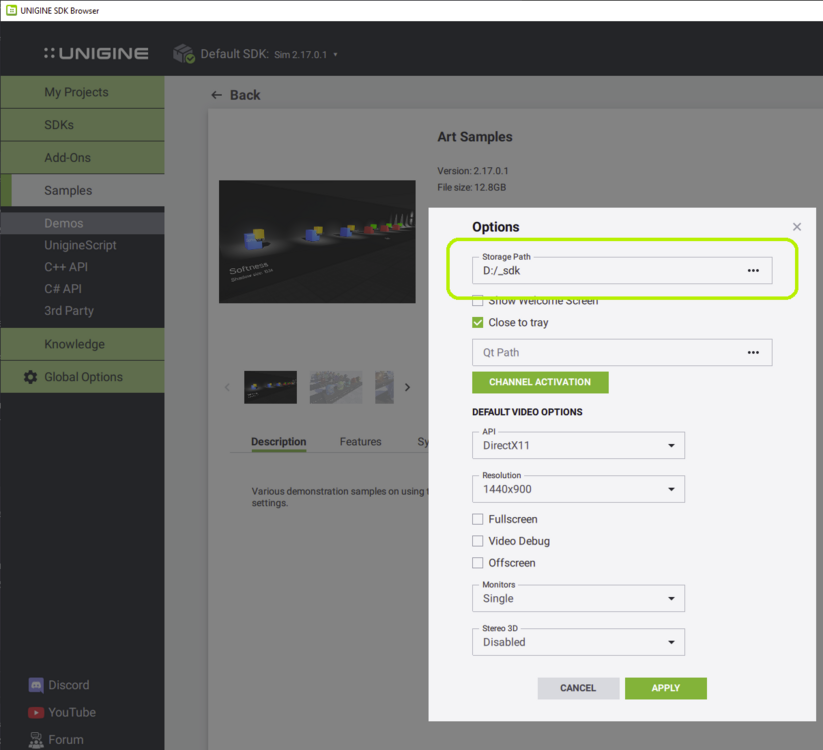Close the Options dialog with X

pyautogui.click(x=797, y=227)
